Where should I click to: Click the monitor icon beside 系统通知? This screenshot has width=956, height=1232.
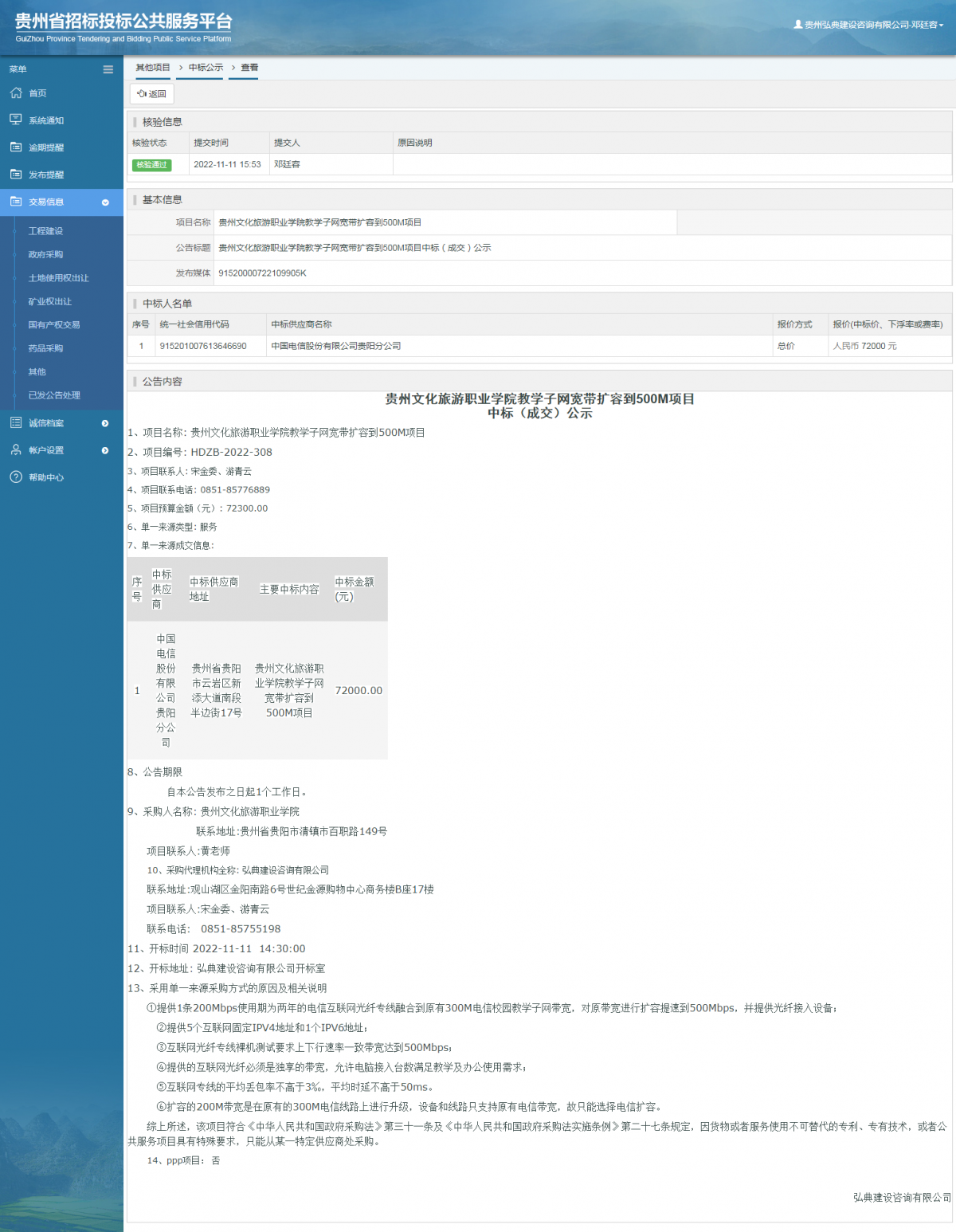[x=16, y=120]
